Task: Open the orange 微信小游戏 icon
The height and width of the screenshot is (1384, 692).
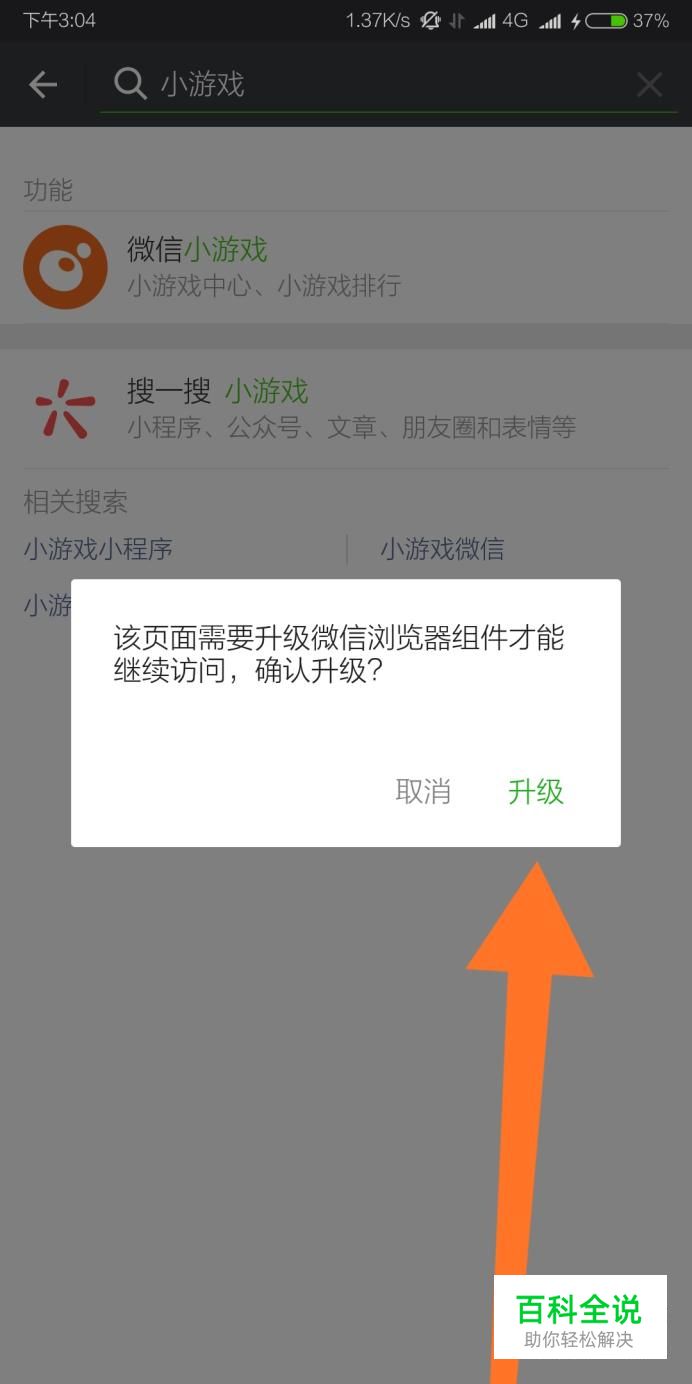Action: [x=65, y=267]
